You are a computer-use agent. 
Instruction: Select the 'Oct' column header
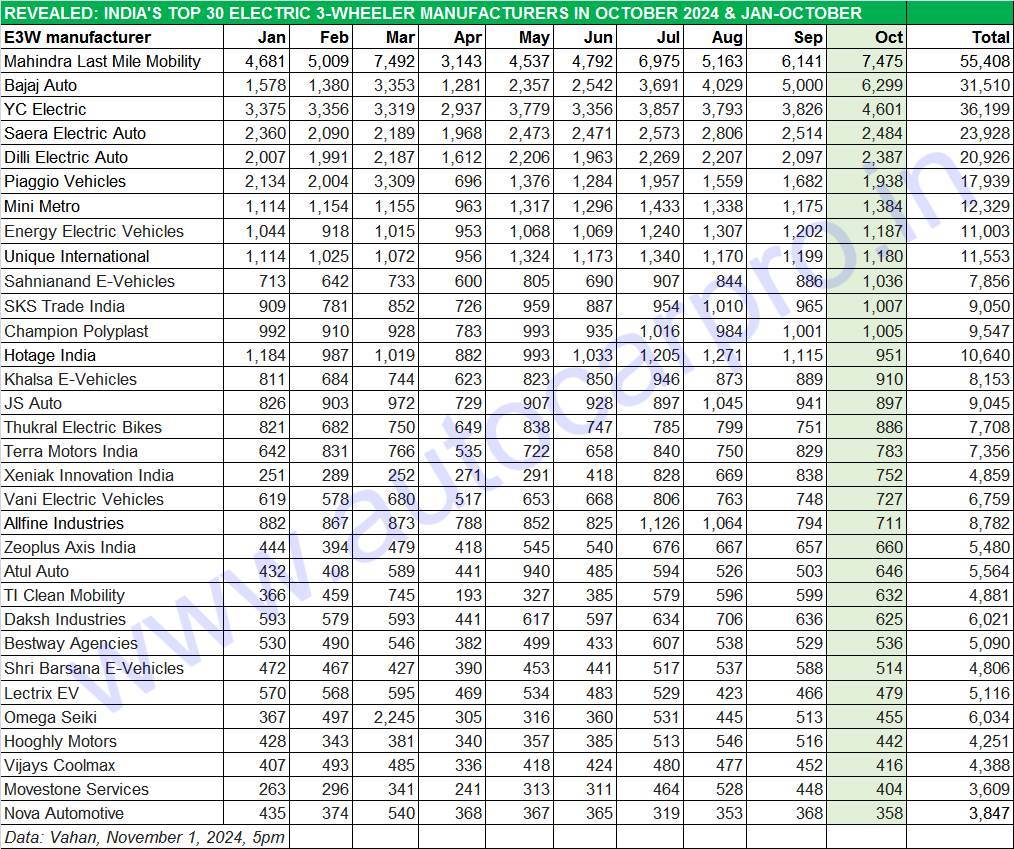coord(887,37)
